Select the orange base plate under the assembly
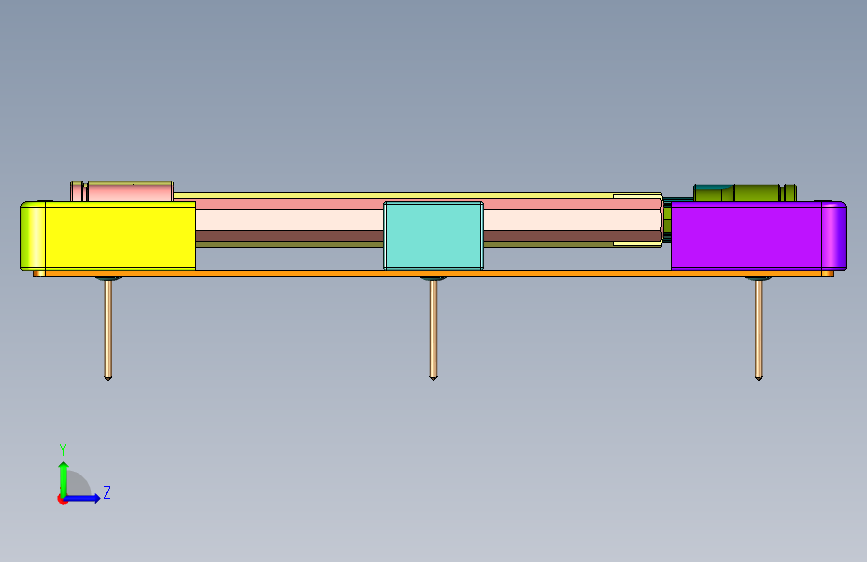This screenshot has width=867, height=562. [x=434, y=273]
